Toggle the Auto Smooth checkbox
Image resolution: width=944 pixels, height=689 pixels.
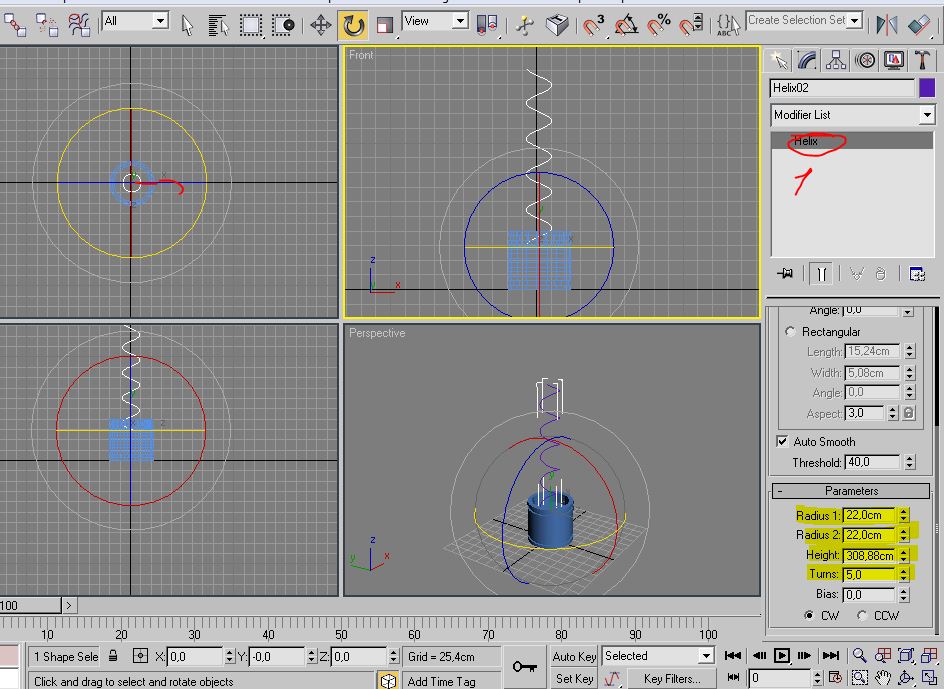(782, 441)
